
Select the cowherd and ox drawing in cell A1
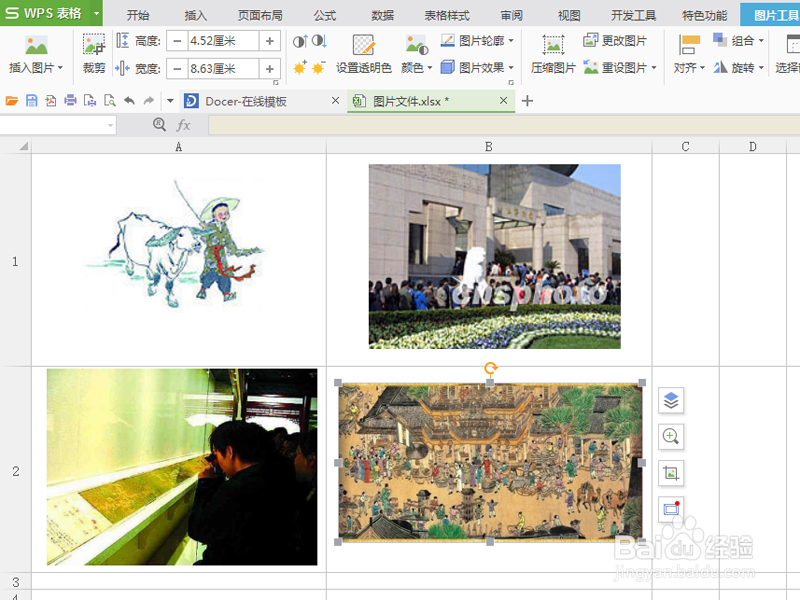click(175, 244)
